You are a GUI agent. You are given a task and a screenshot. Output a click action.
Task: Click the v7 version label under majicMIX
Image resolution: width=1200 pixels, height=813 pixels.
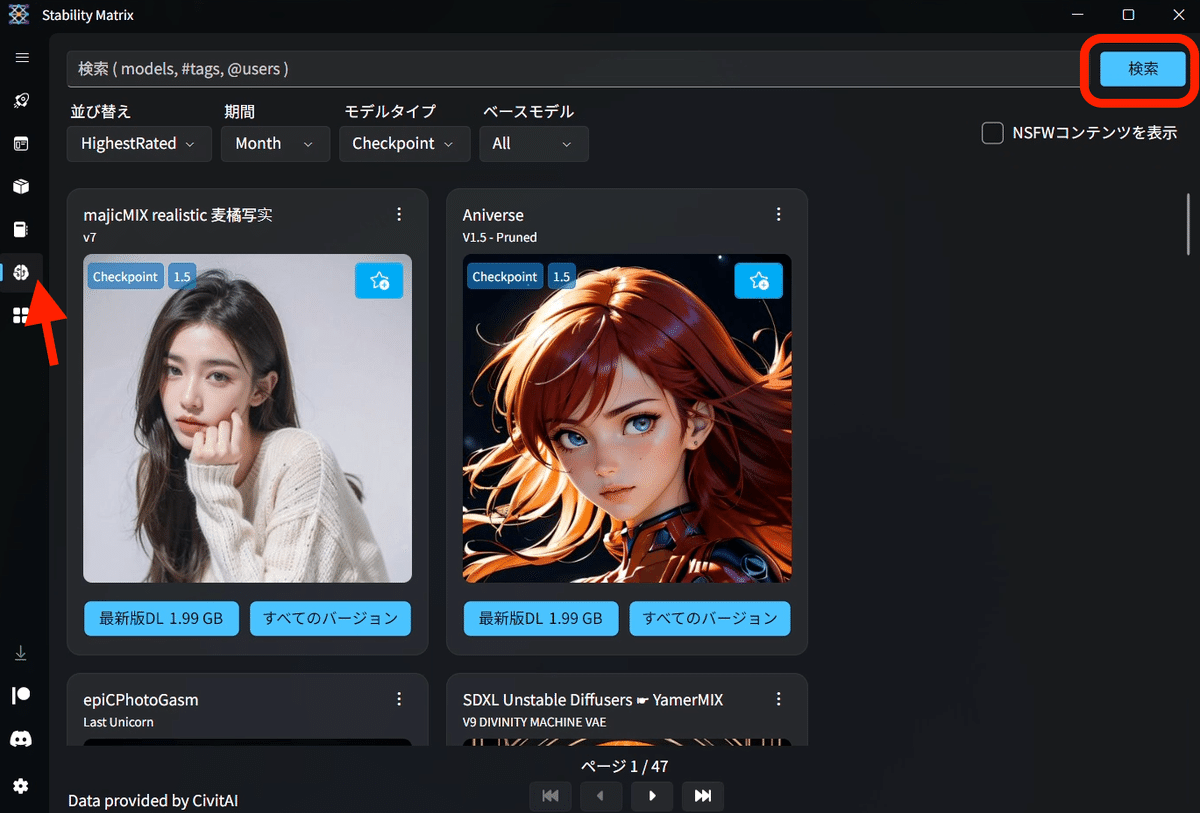[89, 238]
